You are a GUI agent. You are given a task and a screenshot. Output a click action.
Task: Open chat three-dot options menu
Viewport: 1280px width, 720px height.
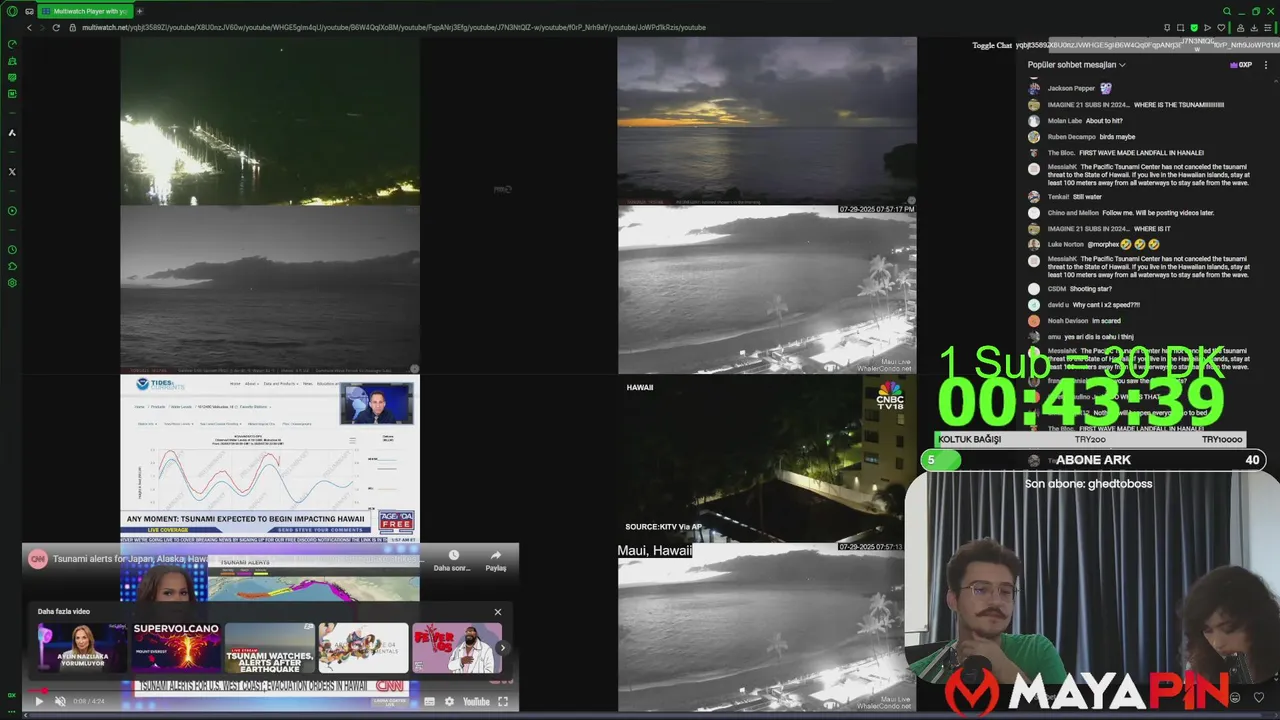pyautogui.click(x=1266, y=65)
